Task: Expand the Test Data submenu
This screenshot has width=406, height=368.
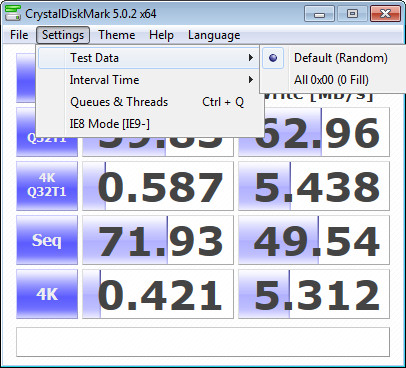Action: click(x=148, y=58)
